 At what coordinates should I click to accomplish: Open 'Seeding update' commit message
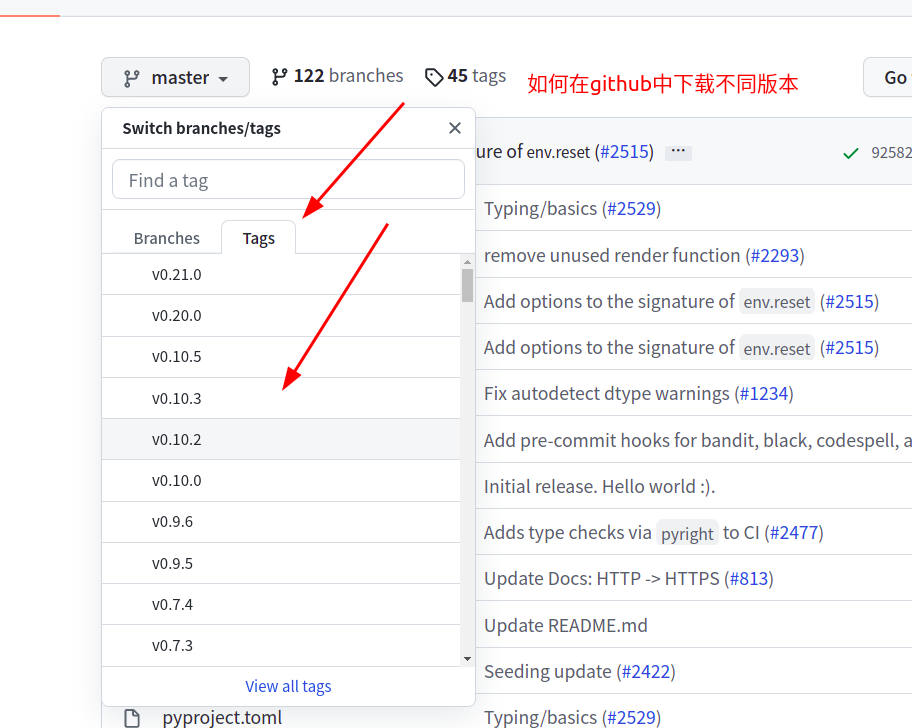(x=547, y=672)
